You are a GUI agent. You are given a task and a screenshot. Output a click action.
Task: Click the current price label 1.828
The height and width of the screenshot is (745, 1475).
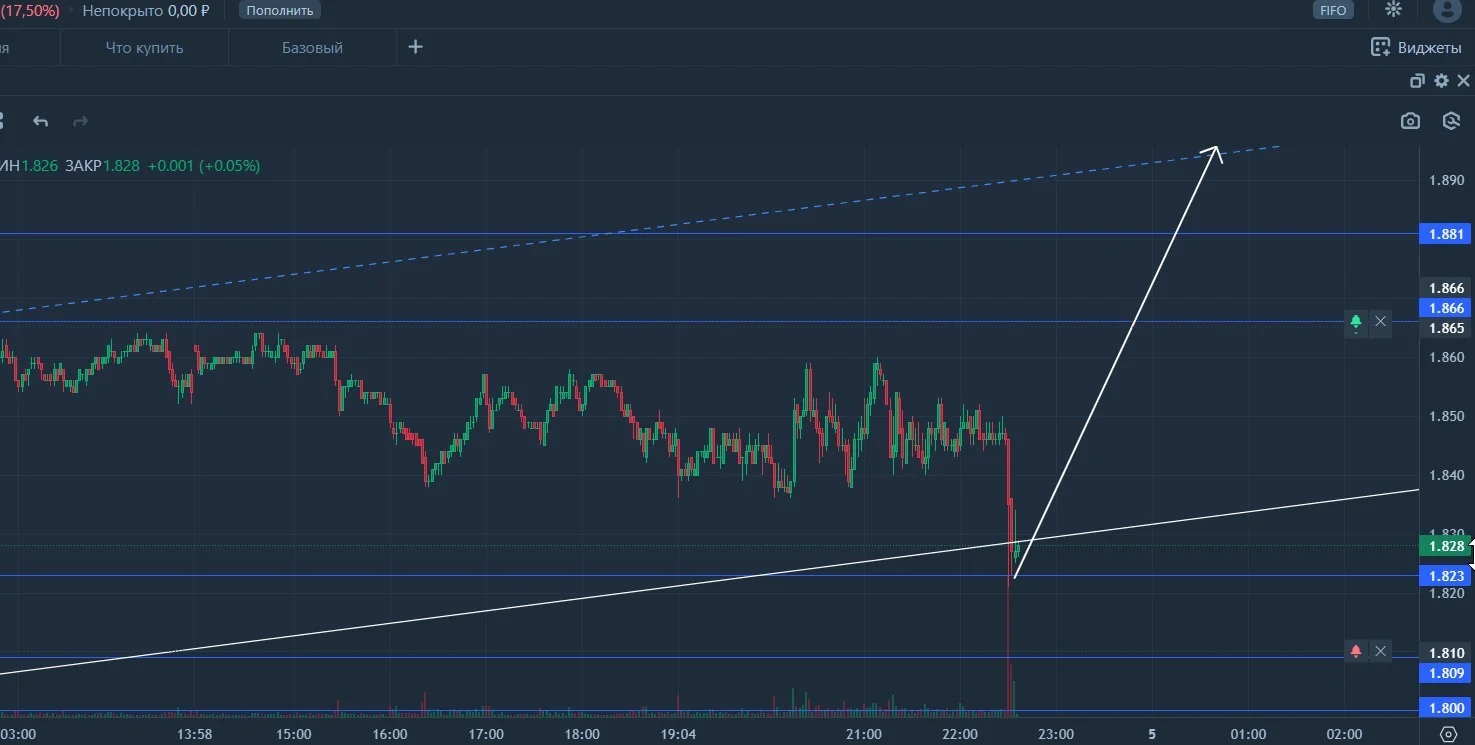(1446, 546)
